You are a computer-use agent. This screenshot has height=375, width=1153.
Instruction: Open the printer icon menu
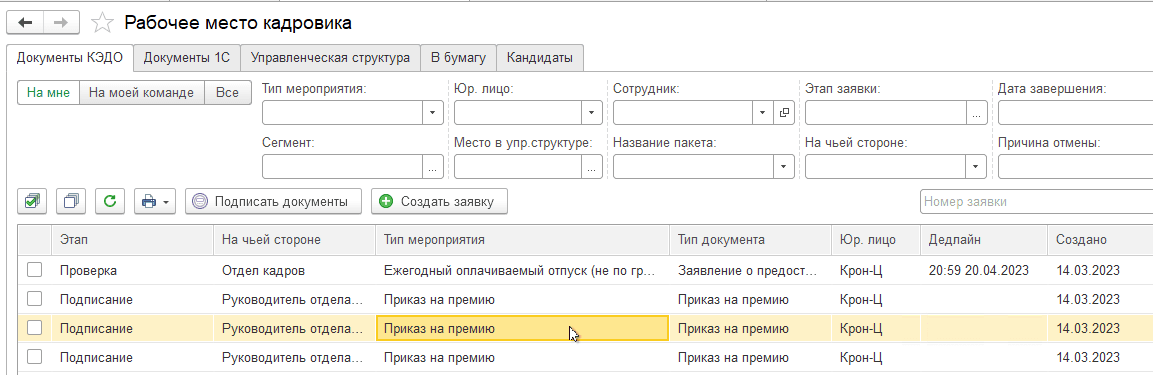pos(154,201)
